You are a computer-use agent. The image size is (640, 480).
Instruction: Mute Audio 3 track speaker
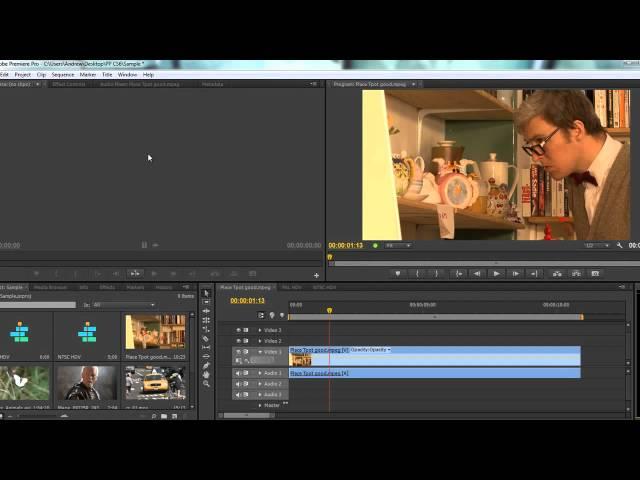(x=239, y=394)
